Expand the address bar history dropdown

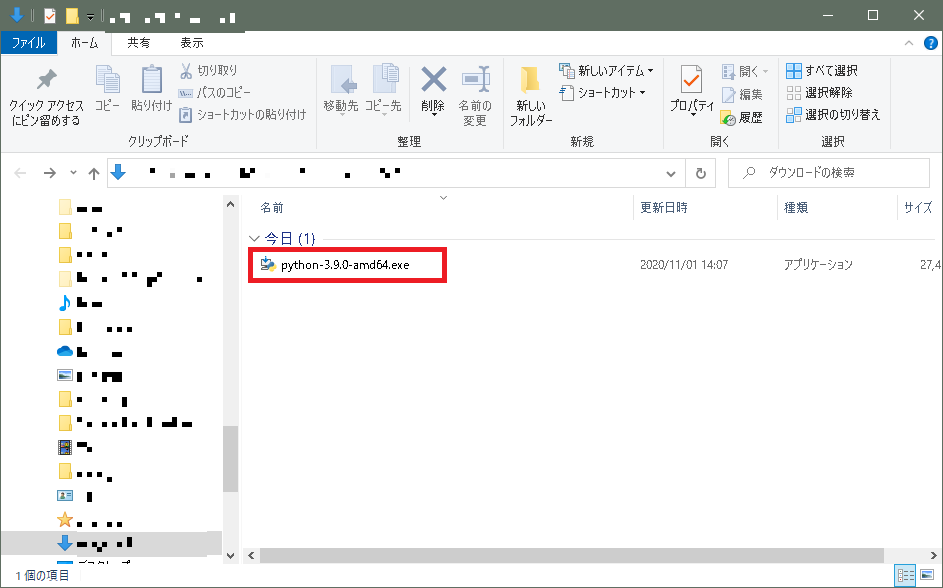tap(671, 174)
